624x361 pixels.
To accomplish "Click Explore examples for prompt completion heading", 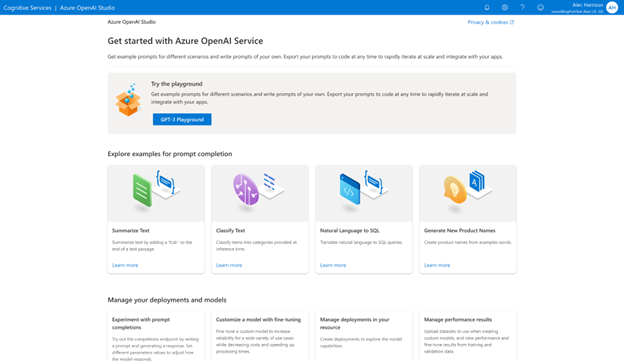I will [170, 154].
